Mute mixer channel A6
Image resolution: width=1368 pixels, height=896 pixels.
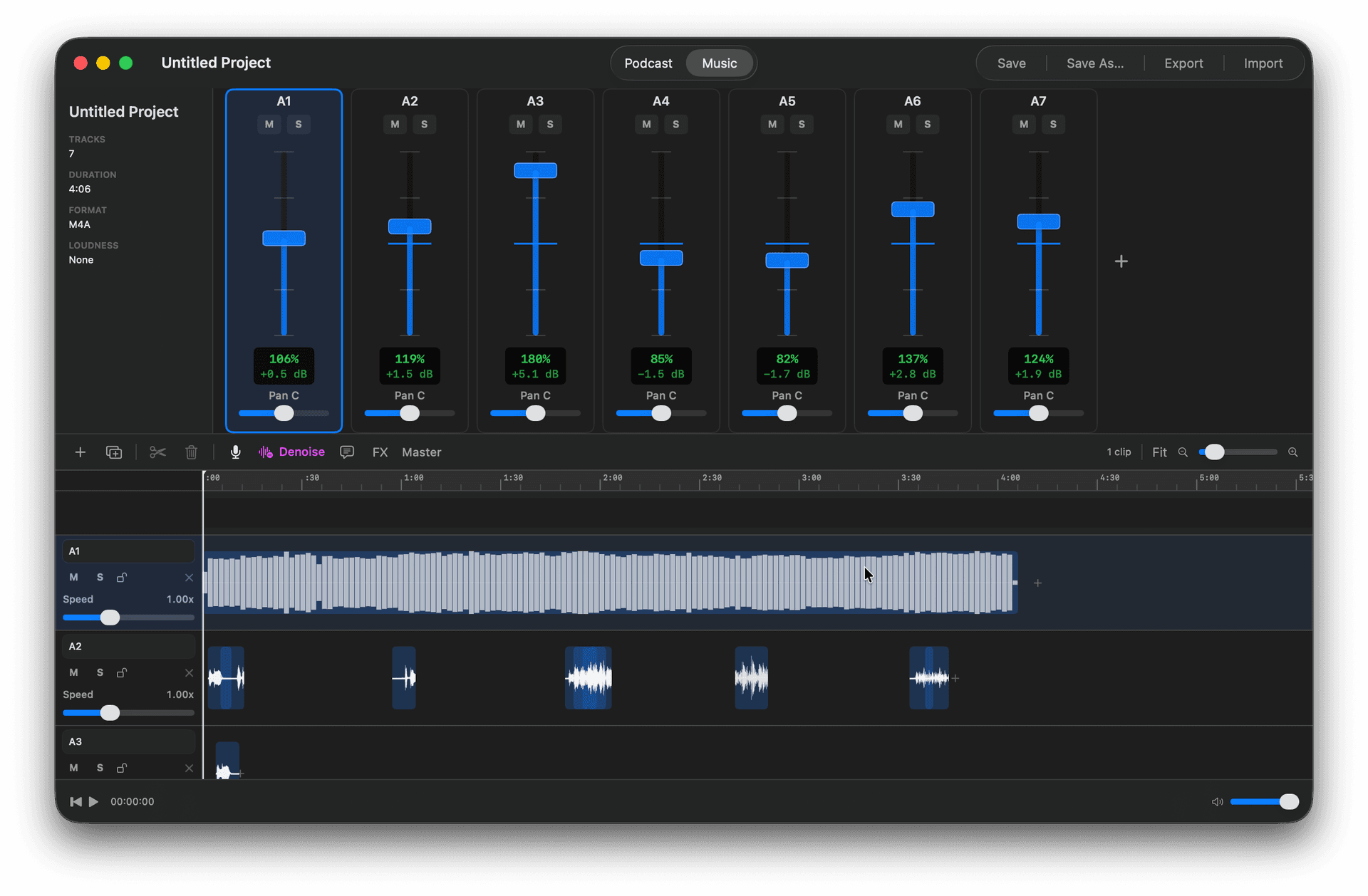898,125
